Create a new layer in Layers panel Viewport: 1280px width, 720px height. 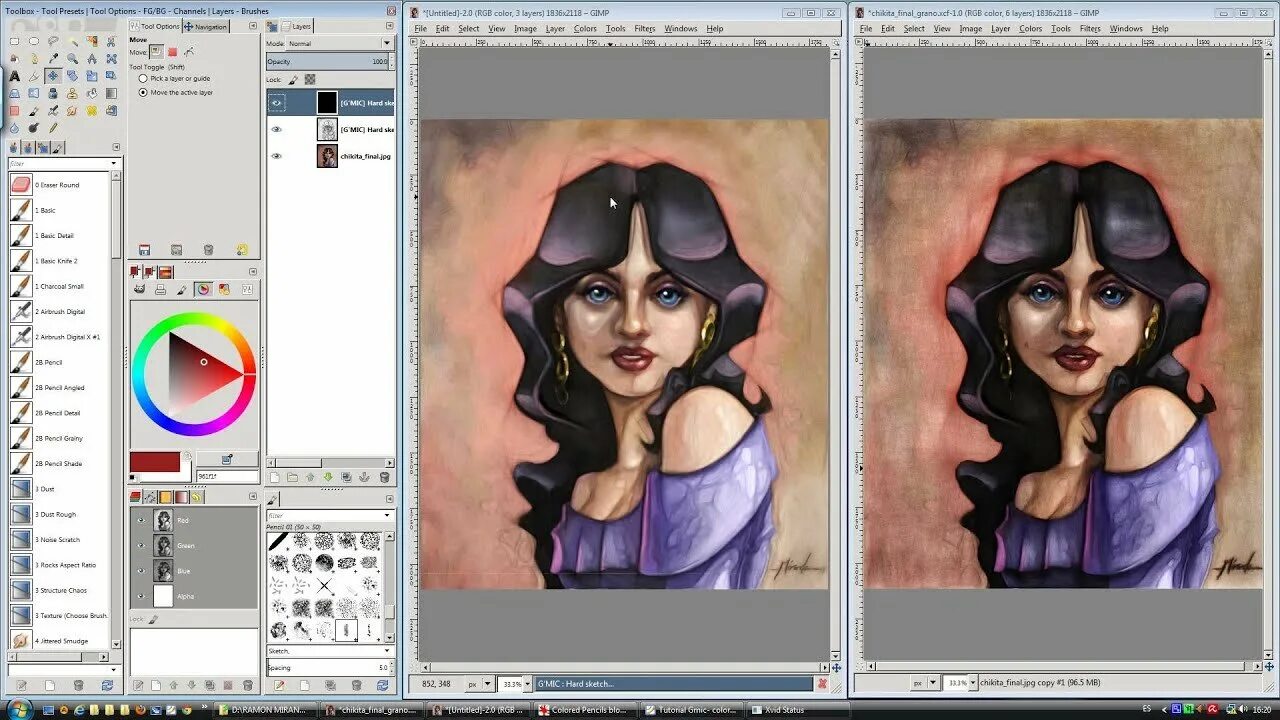[275, 477]
